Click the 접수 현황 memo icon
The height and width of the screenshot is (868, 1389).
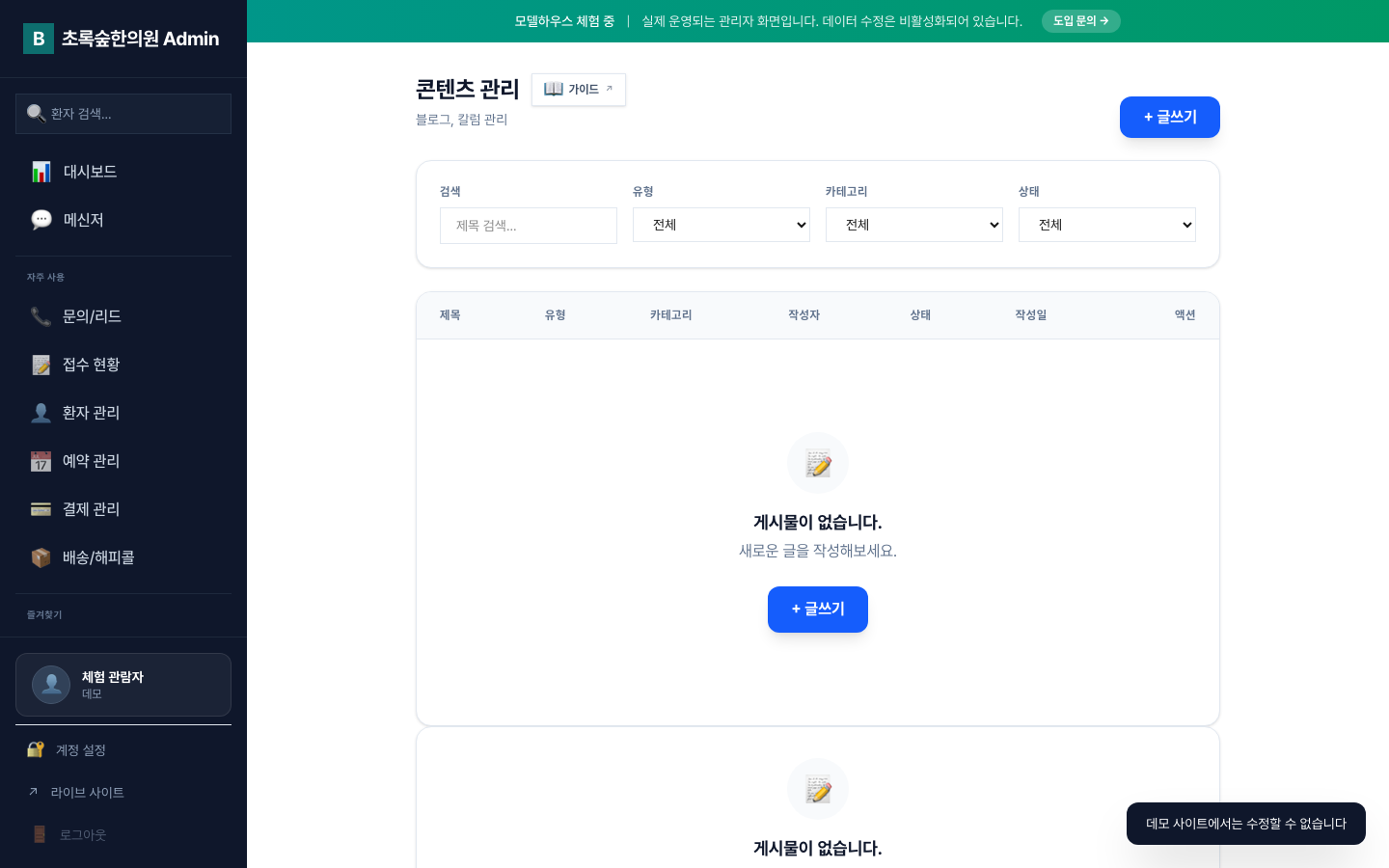pos(41,365)
